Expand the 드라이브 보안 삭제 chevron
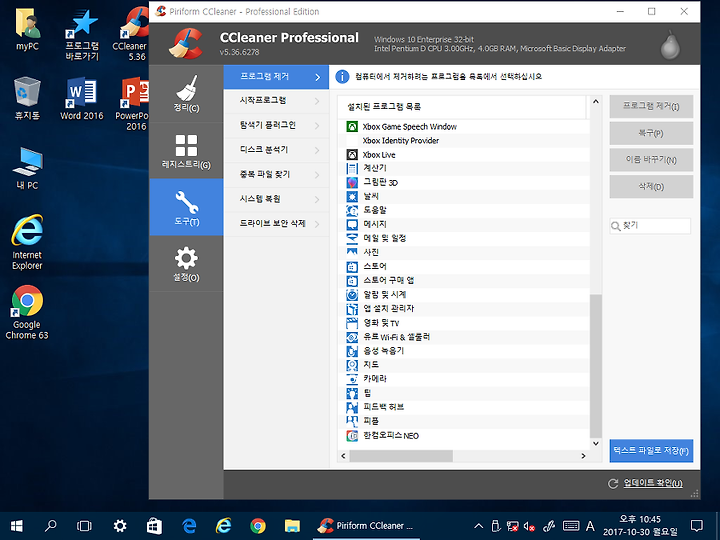 (x=317, y=224)
